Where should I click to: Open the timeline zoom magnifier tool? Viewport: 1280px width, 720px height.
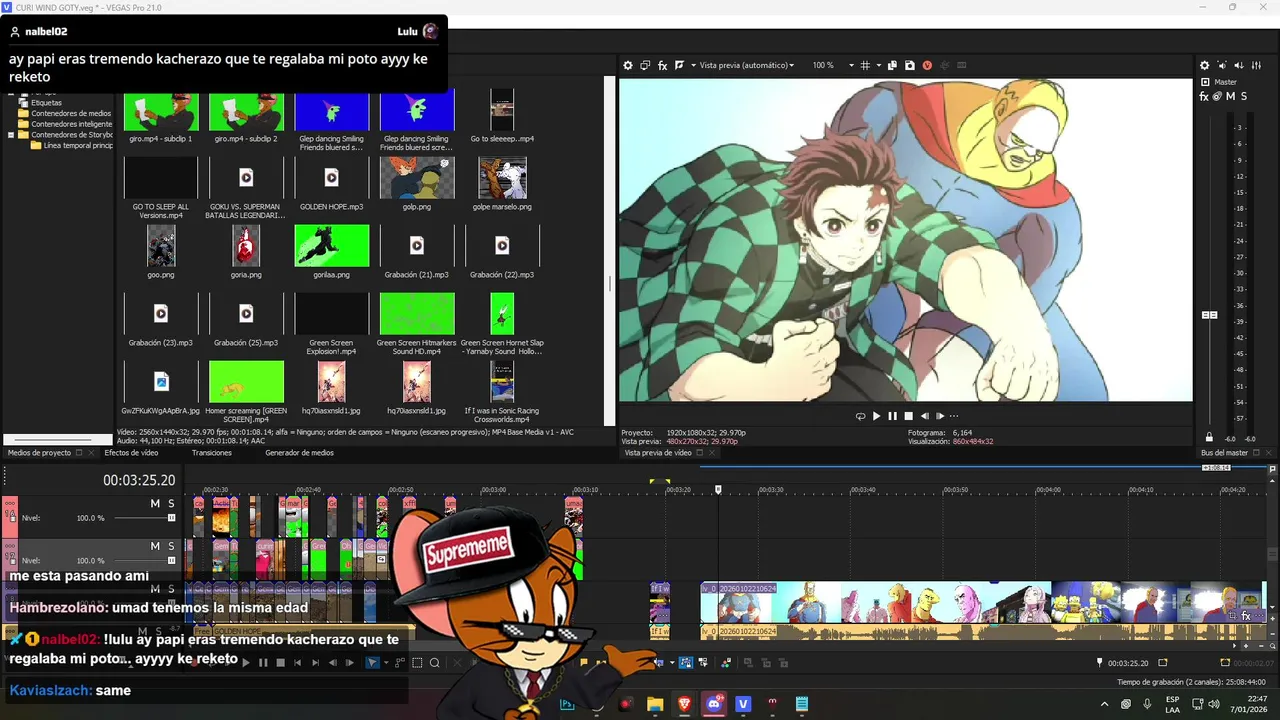(x=435, y=662)
